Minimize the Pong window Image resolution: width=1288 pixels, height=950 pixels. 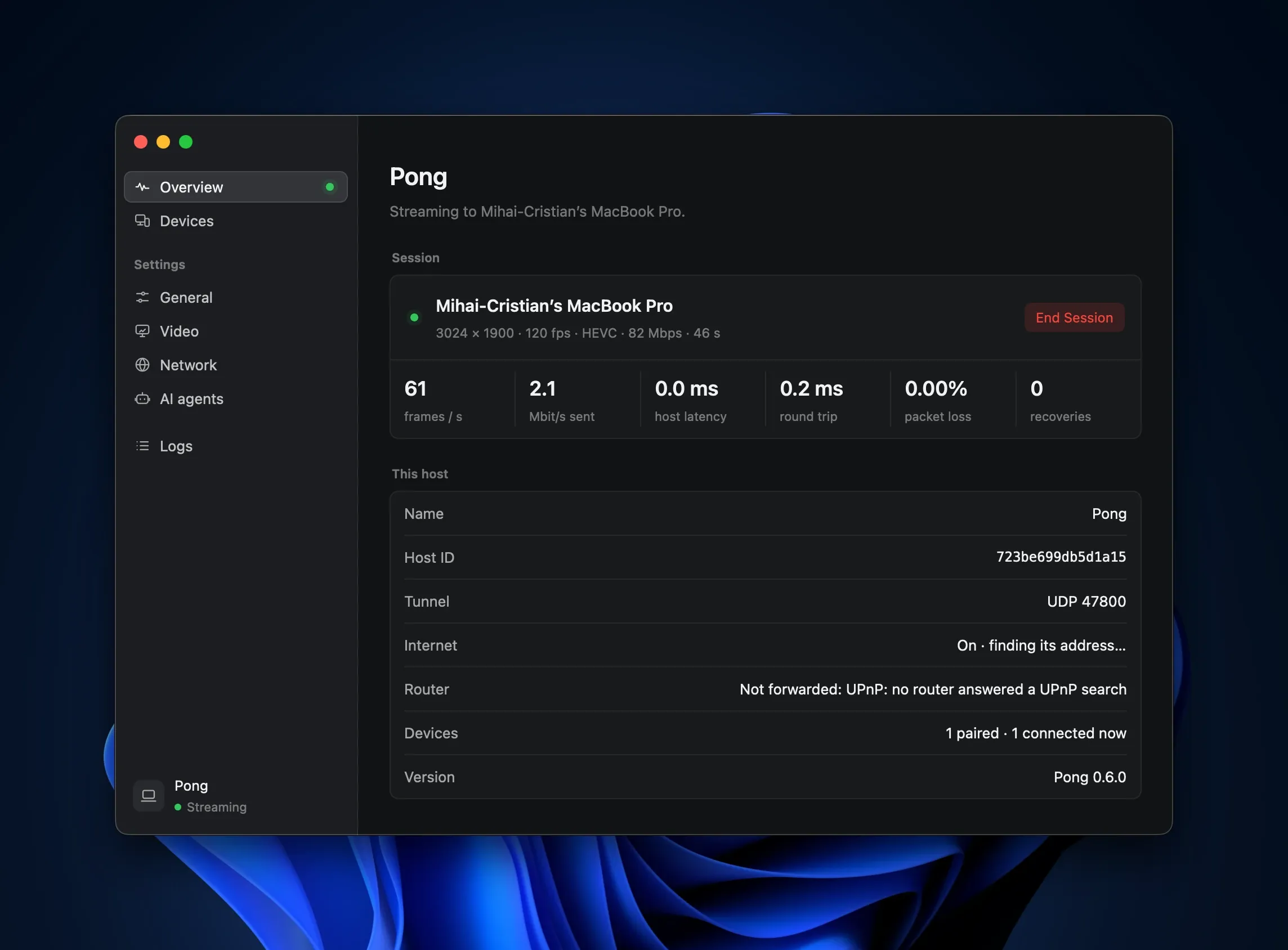coord(163,142)
